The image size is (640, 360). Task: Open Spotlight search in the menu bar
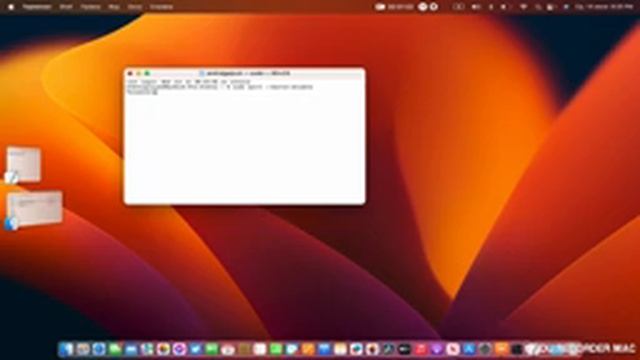pyautogui.click(x=538, y=7)
